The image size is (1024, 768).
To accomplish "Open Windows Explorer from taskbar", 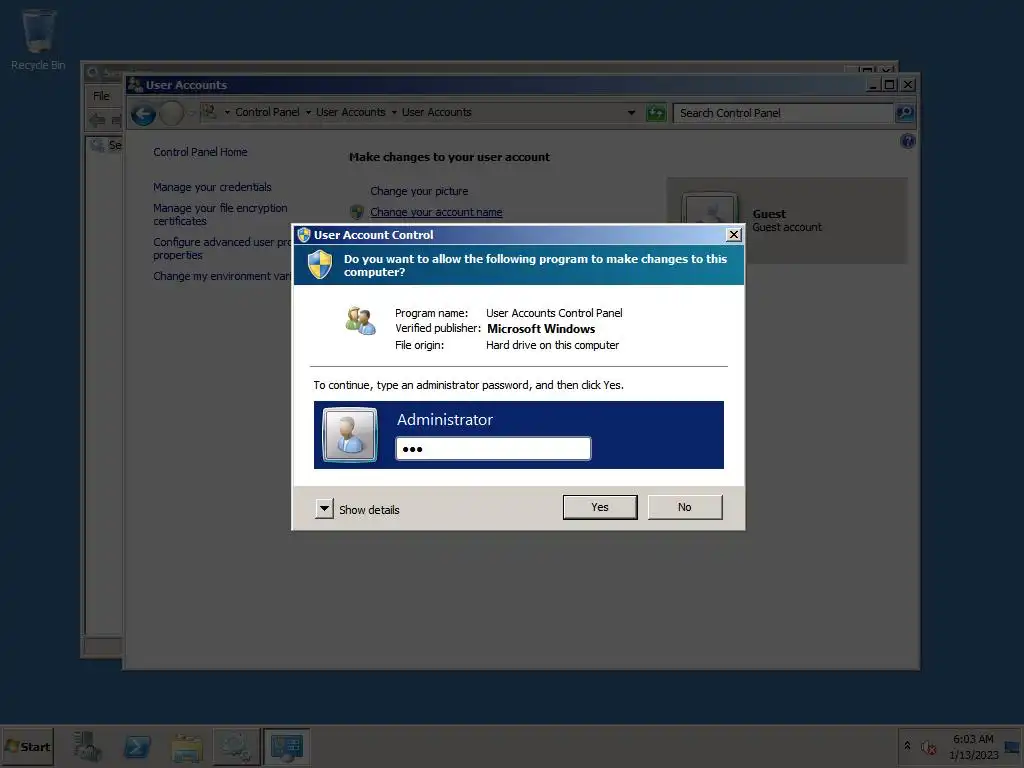I will tap(187, 747).
